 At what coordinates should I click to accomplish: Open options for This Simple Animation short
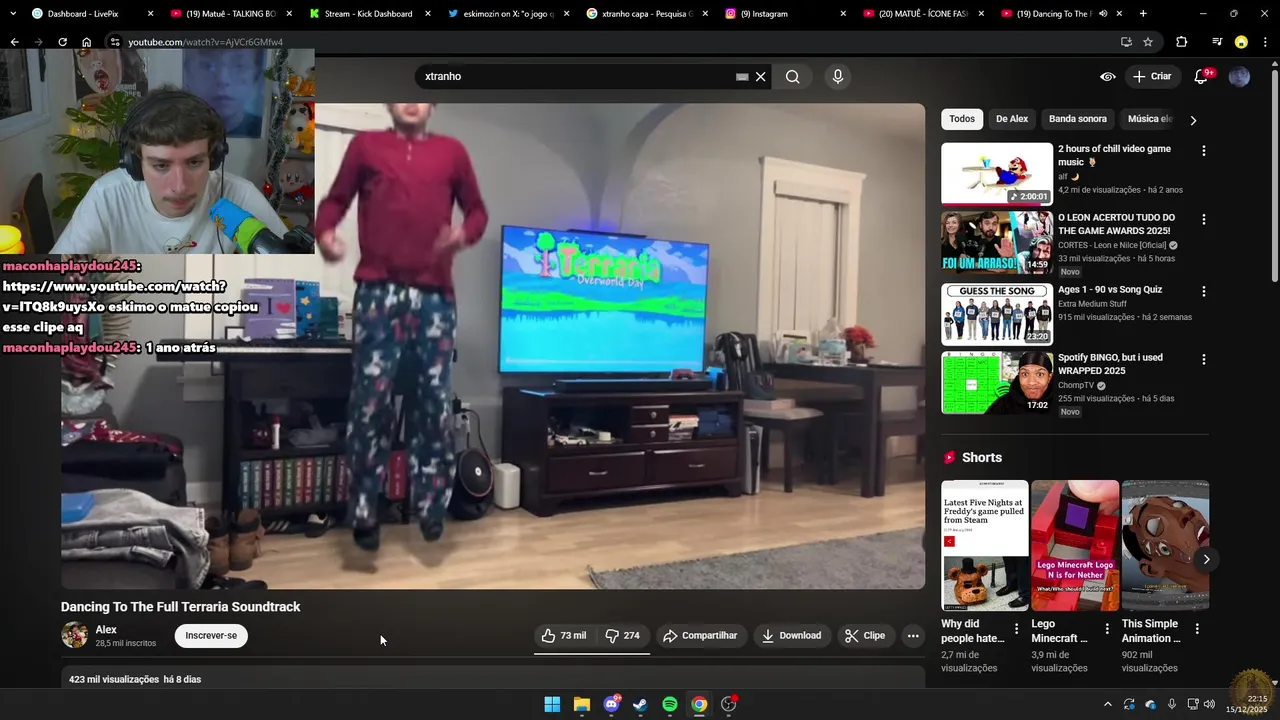point(1197,629)
